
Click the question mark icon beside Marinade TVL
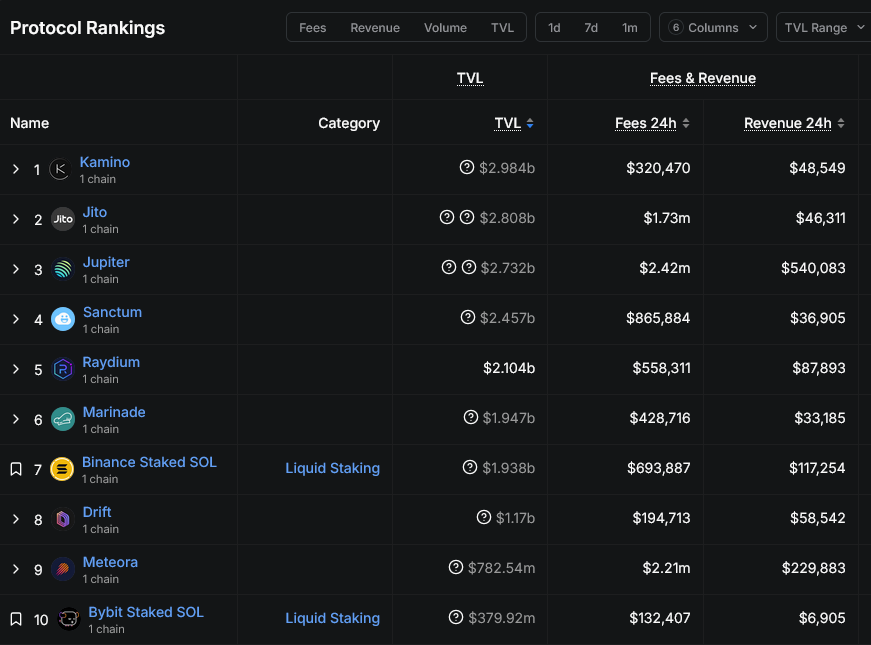(470, 417)
